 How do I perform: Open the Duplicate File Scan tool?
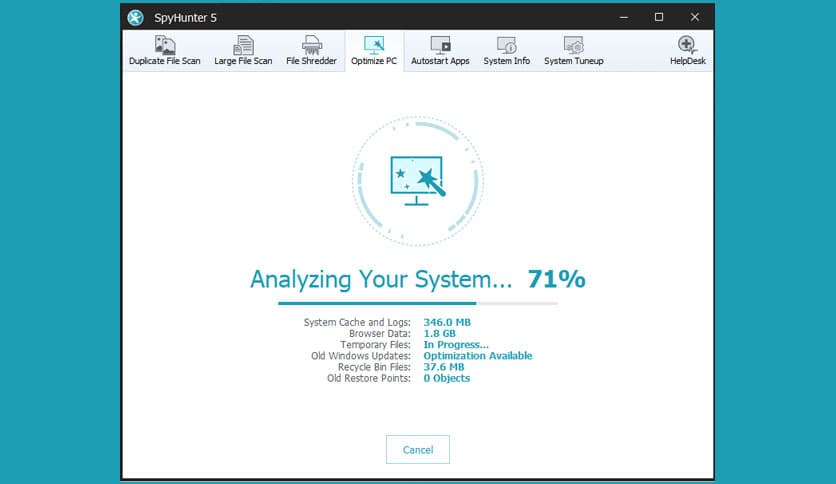[165, 51]
